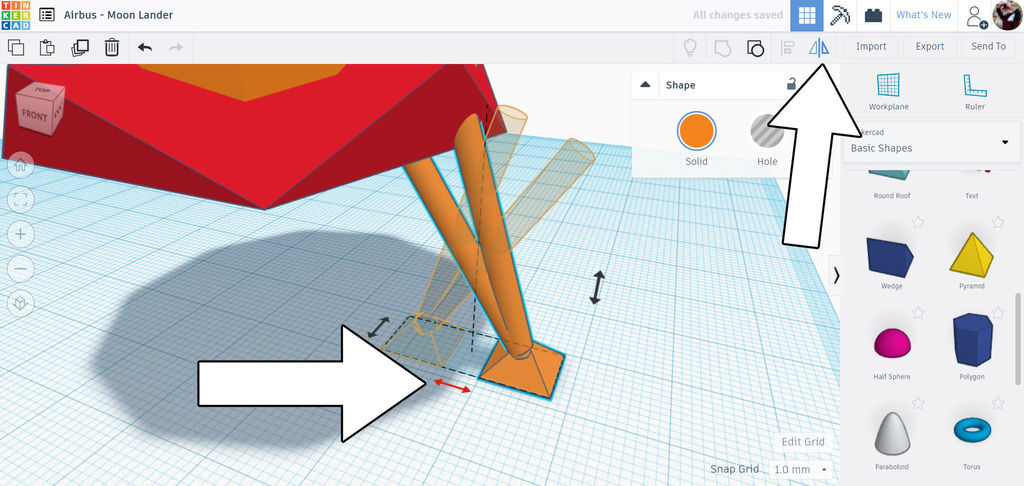
Task: Click Edit Grid button
Action: 803,442
